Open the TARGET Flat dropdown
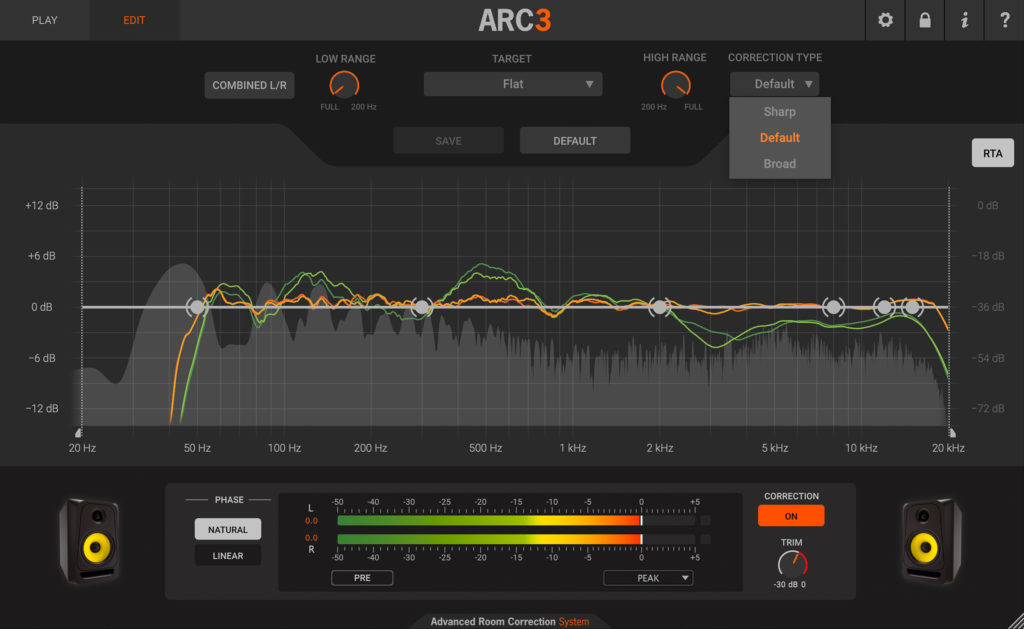 pos(513,84)
